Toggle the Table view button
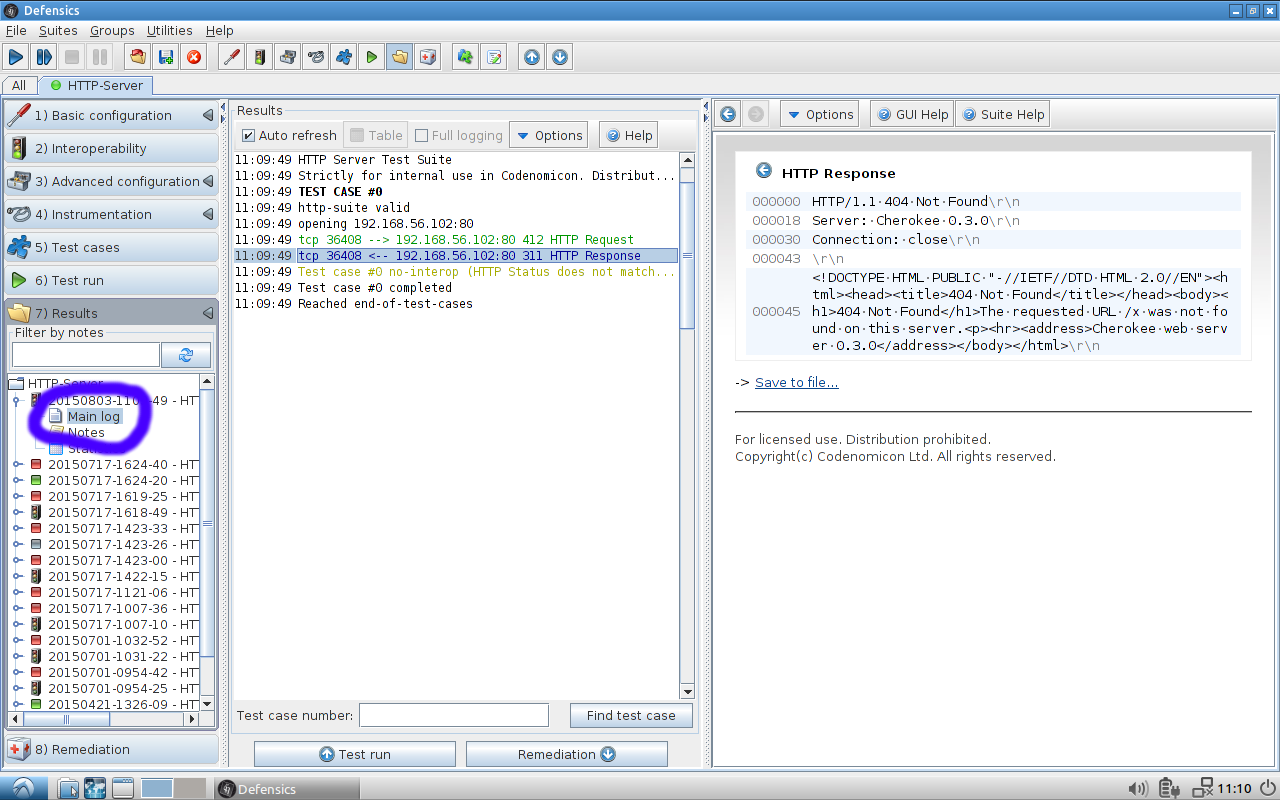 point(376,135)
